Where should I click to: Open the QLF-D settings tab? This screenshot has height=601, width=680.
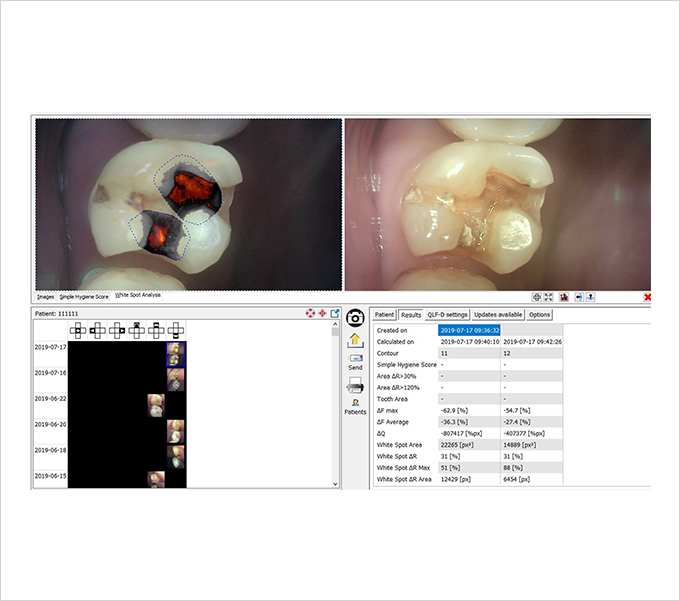click(447, 315)
